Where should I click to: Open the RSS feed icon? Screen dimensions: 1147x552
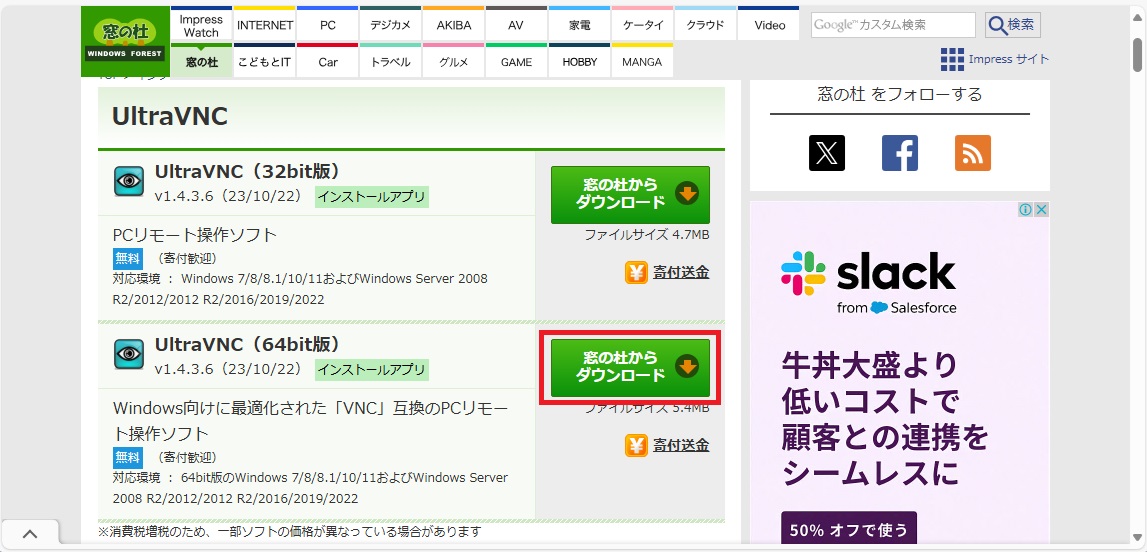pyautogui.click(x=973, y=153)
